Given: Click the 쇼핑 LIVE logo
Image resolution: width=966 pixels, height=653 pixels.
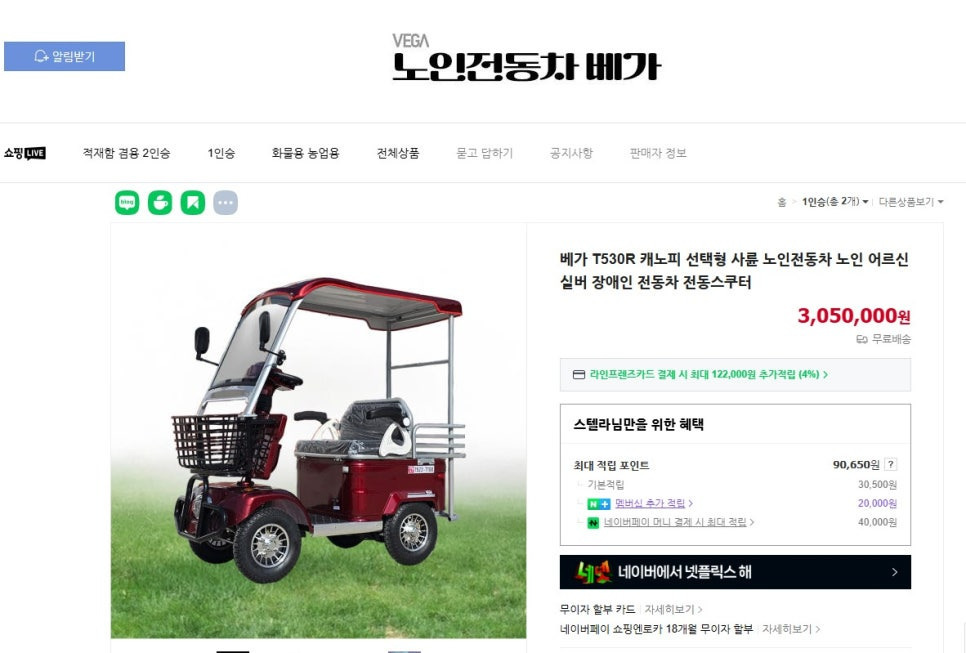Looking at the screenshot, I should point(25,153).
